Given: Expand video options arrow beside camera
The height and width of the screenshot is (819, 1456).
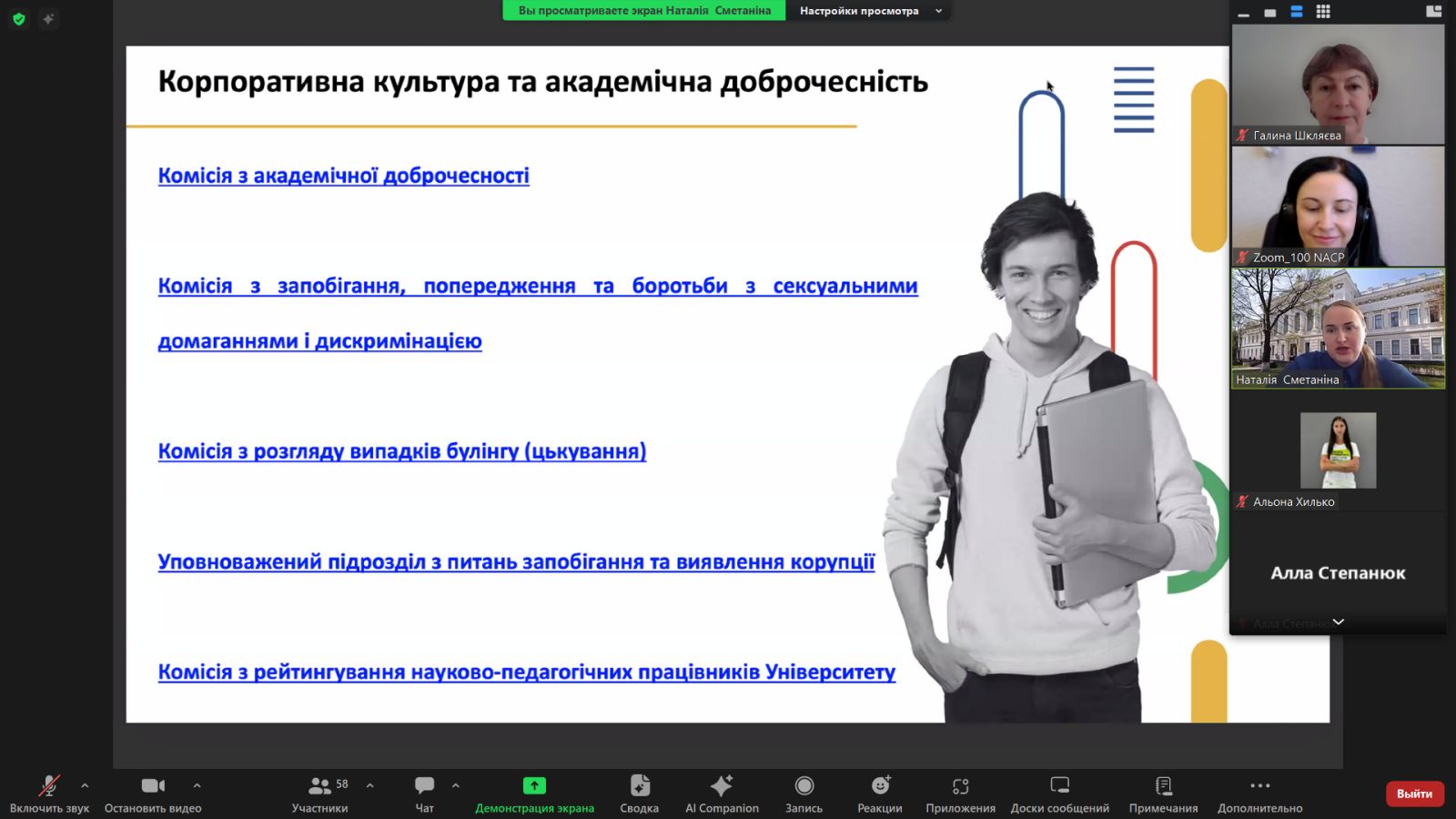Looking at the screenshot, I should (x=197, y=785).
